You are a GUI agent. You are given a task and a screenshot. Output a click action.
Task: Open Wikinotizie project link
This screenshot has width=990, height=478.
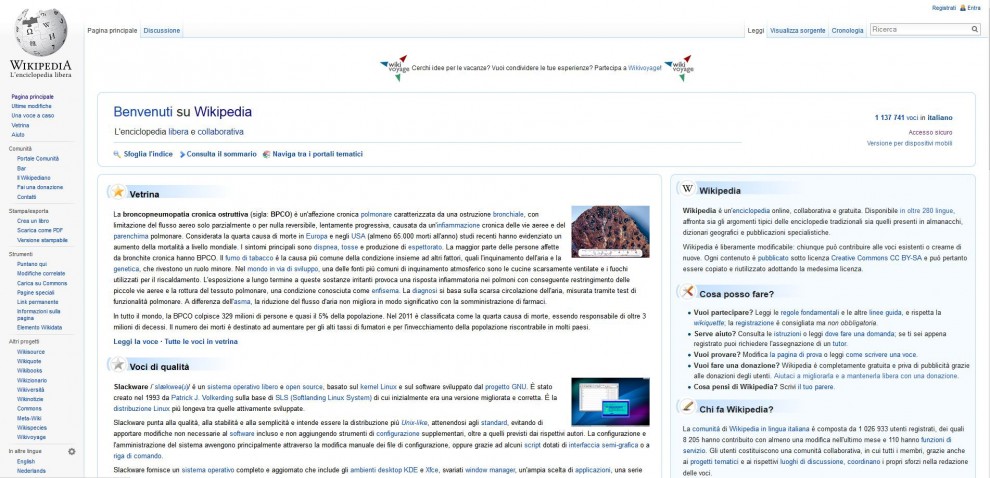click(30, 400)
